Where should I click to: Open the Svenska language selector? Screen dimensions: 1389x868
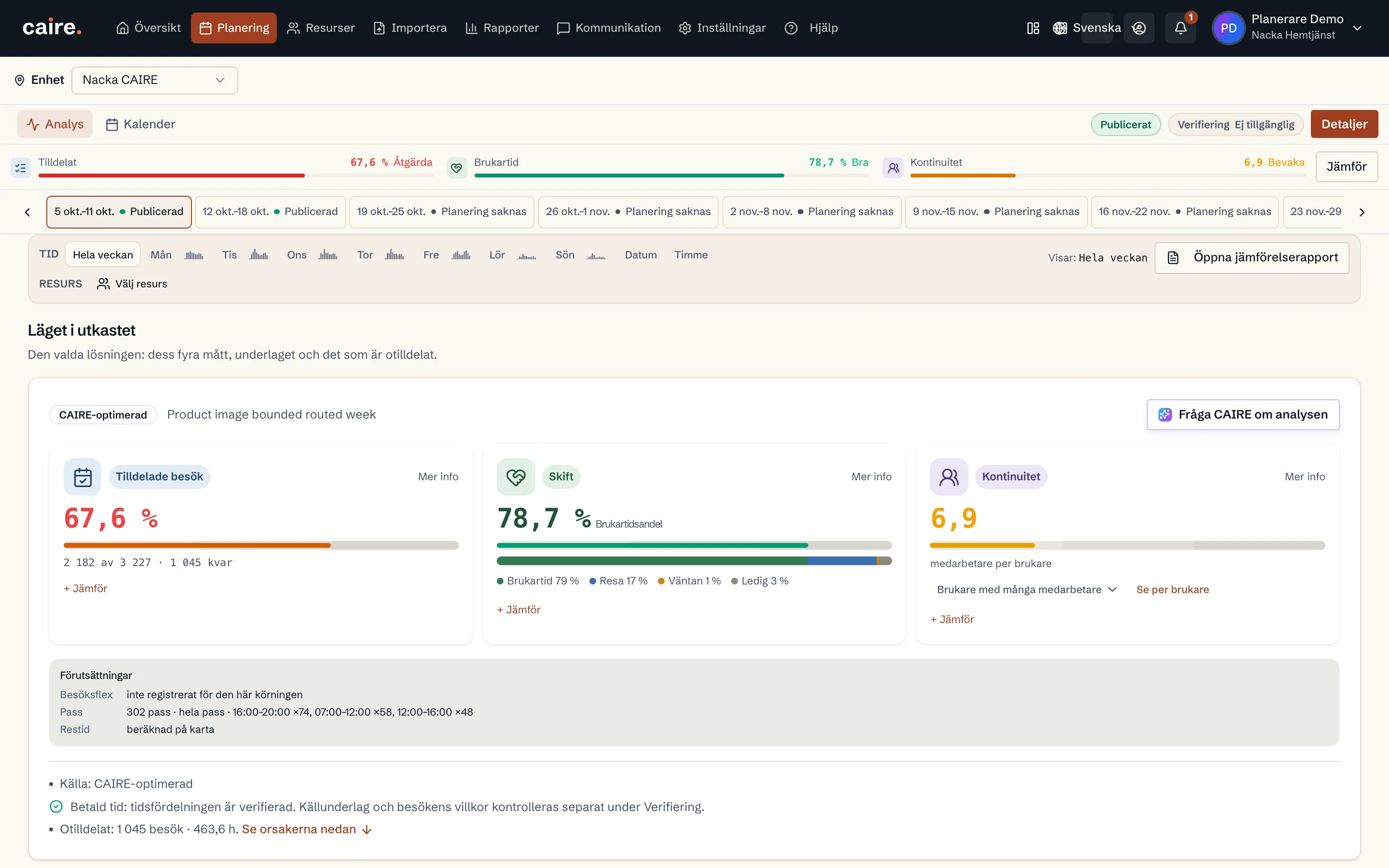point(1087,28)
